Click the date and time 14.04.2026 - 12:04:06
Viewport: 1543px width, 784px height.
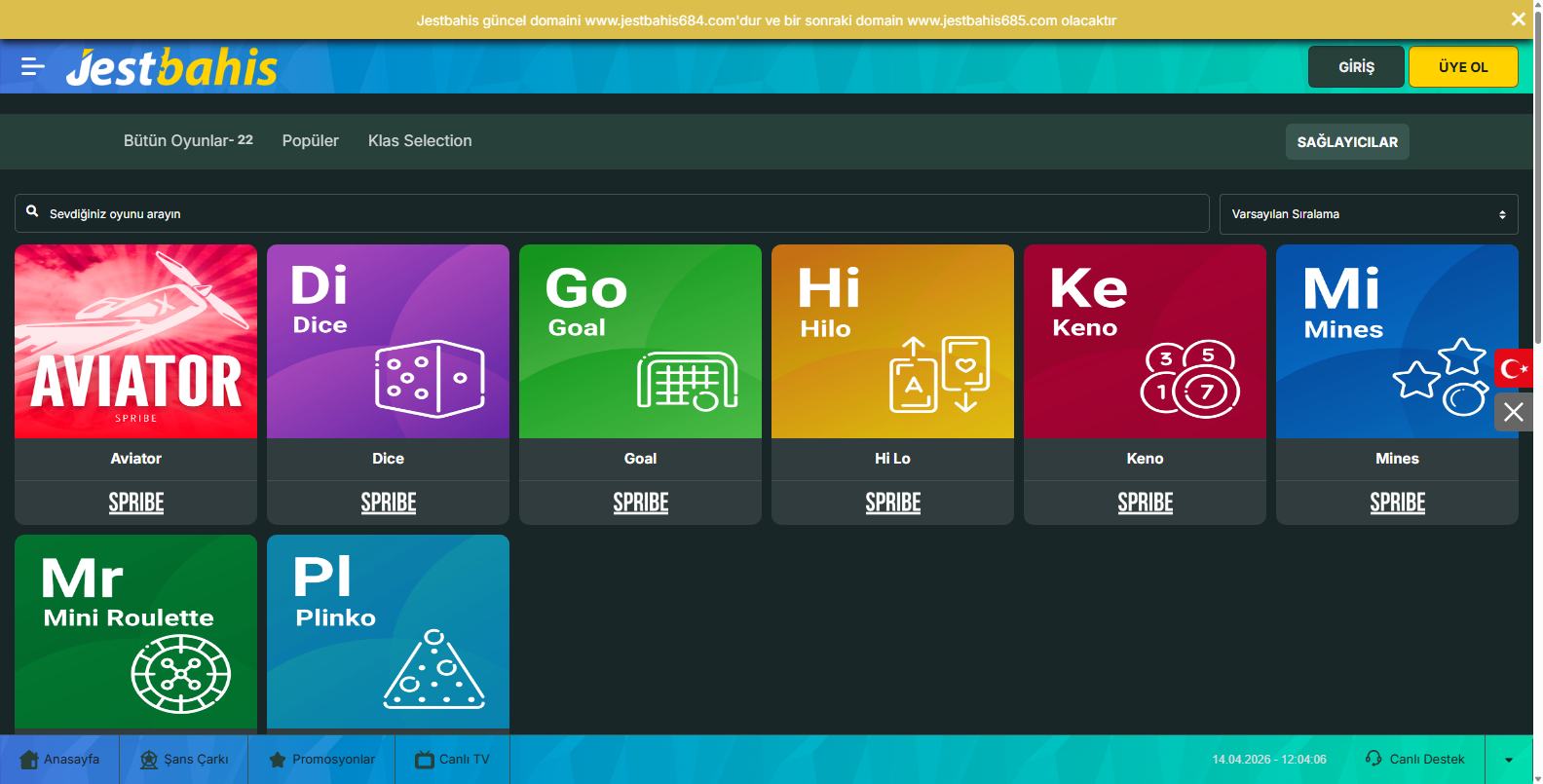(1269, 760)
